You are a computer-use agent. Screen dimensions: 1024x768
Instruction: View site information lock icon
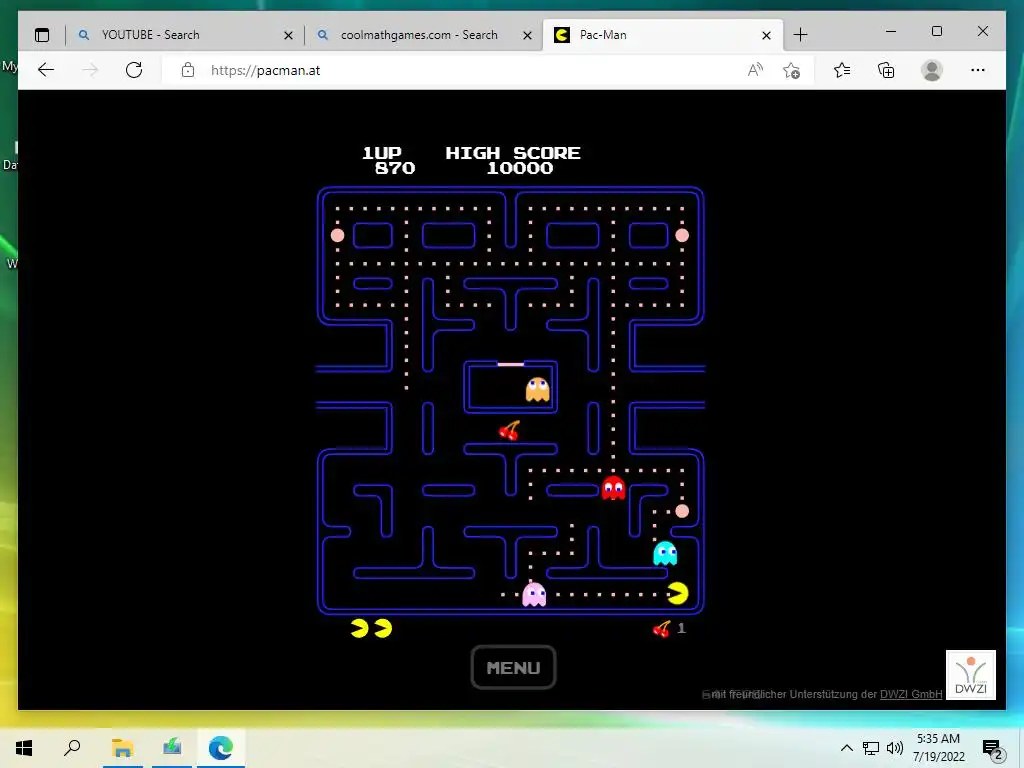pos(187,71)
